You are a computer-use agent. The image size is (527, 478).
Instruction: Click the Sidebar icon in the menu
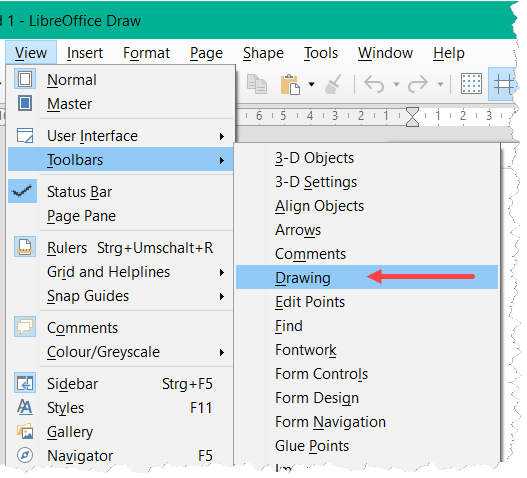25,383
